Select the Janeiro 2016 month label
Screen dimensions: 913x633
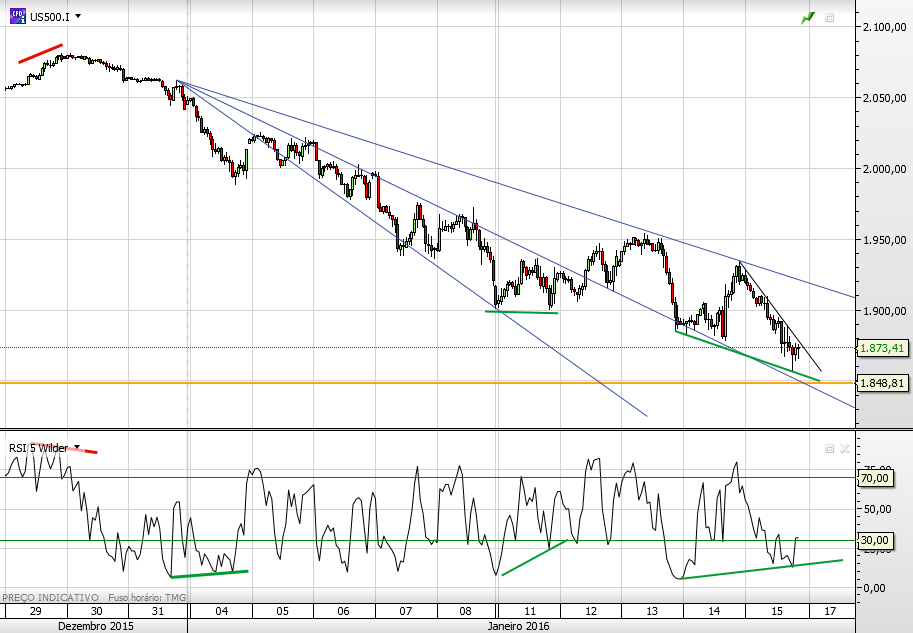518,626
